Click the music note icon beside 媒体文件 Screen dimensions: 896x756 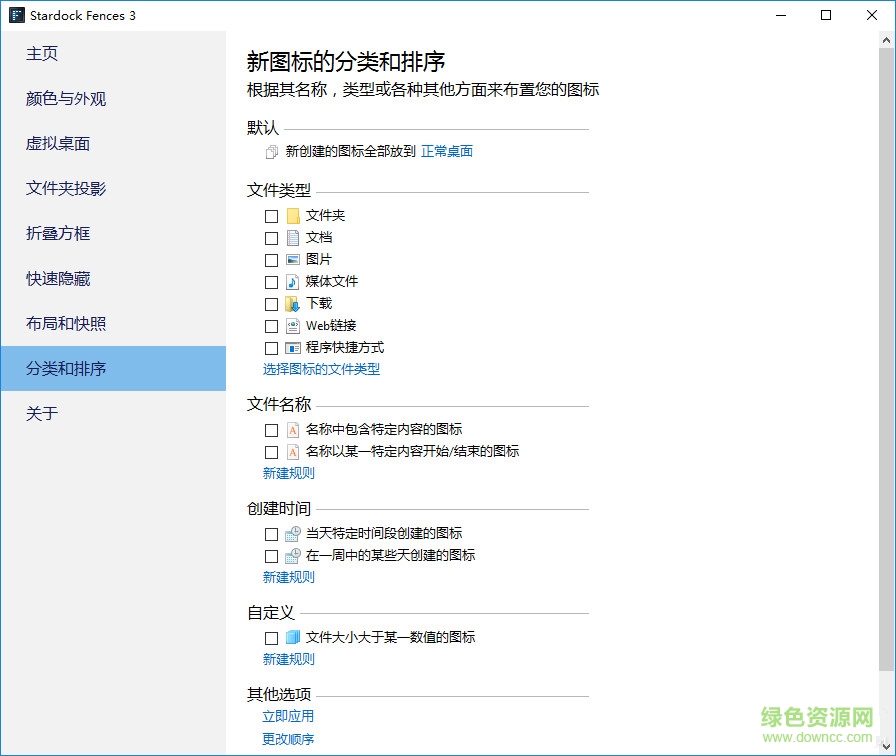293,282
